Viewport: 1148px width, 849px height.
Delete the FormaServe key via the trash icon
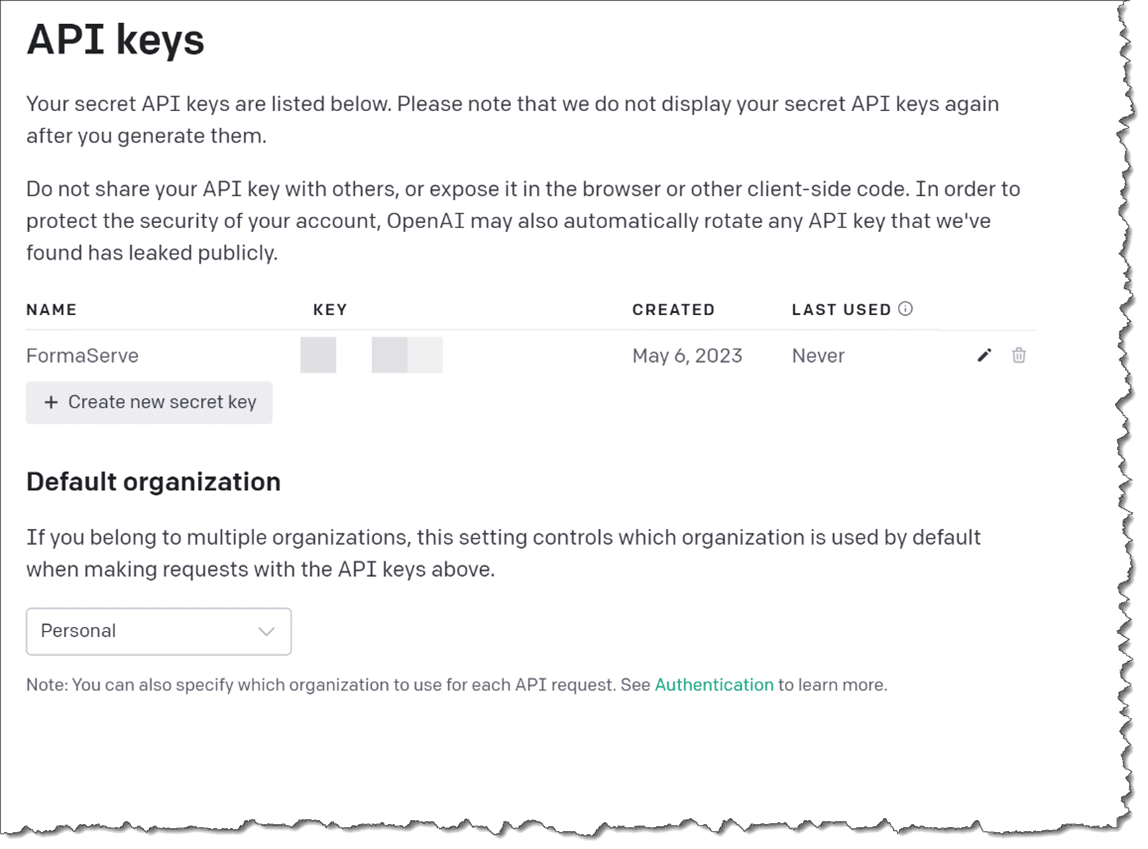click(1018, 355)
